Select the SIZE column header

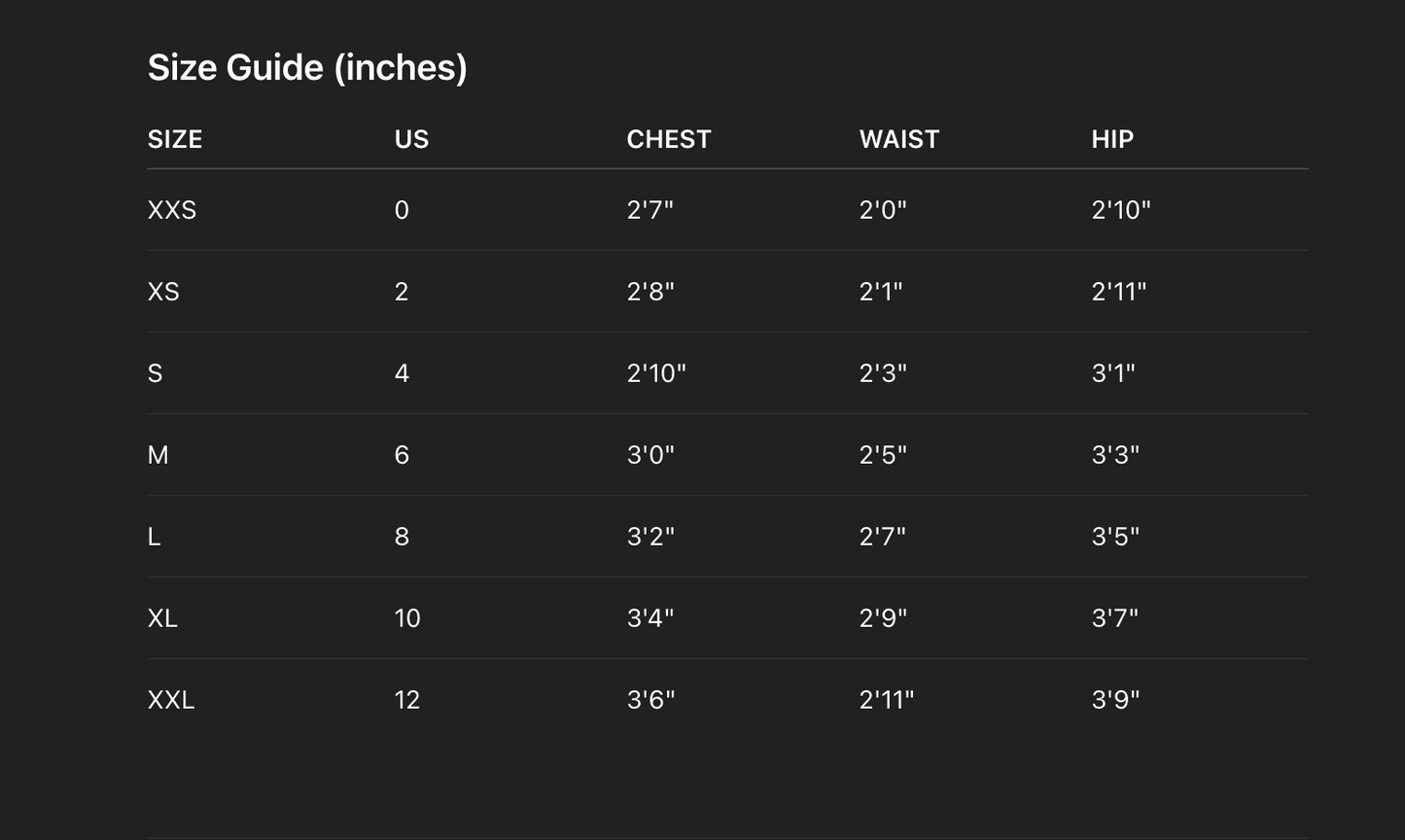coord(175,139)
